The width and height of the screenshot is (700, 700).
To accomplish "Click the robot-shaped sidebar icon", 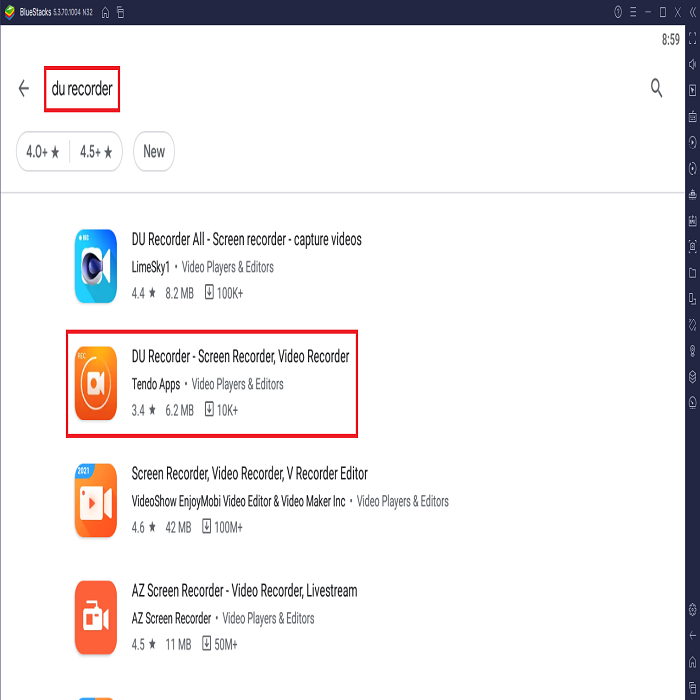I will pos(692,195).
